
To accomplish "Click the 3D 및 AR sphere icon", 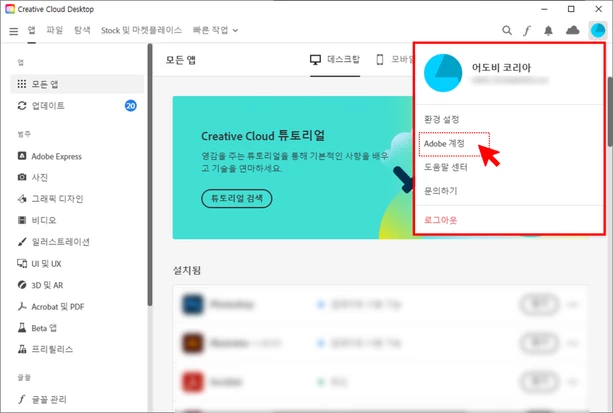I will pos(22,285).
